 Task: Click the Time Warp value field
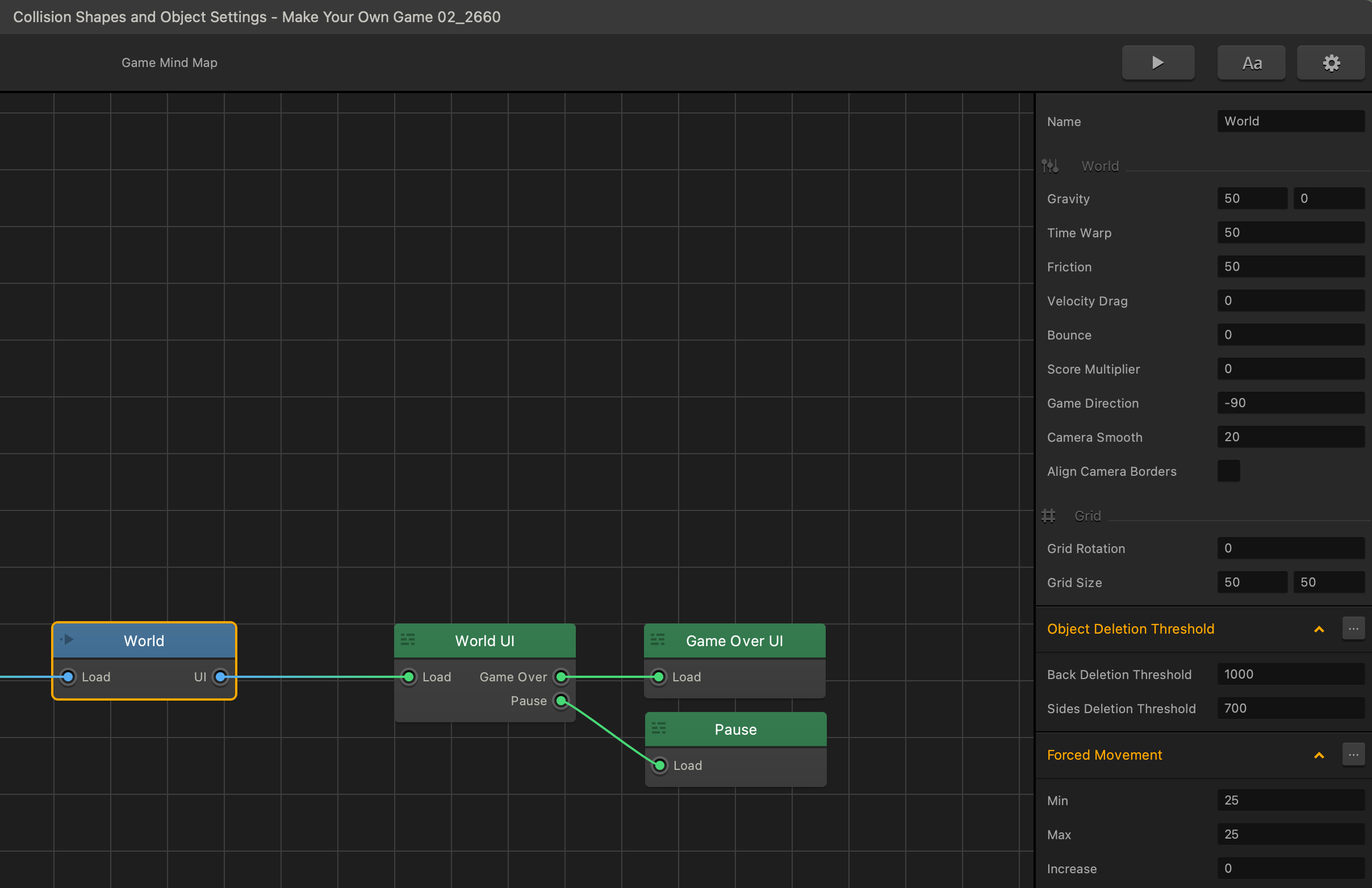coord(1290,232)
